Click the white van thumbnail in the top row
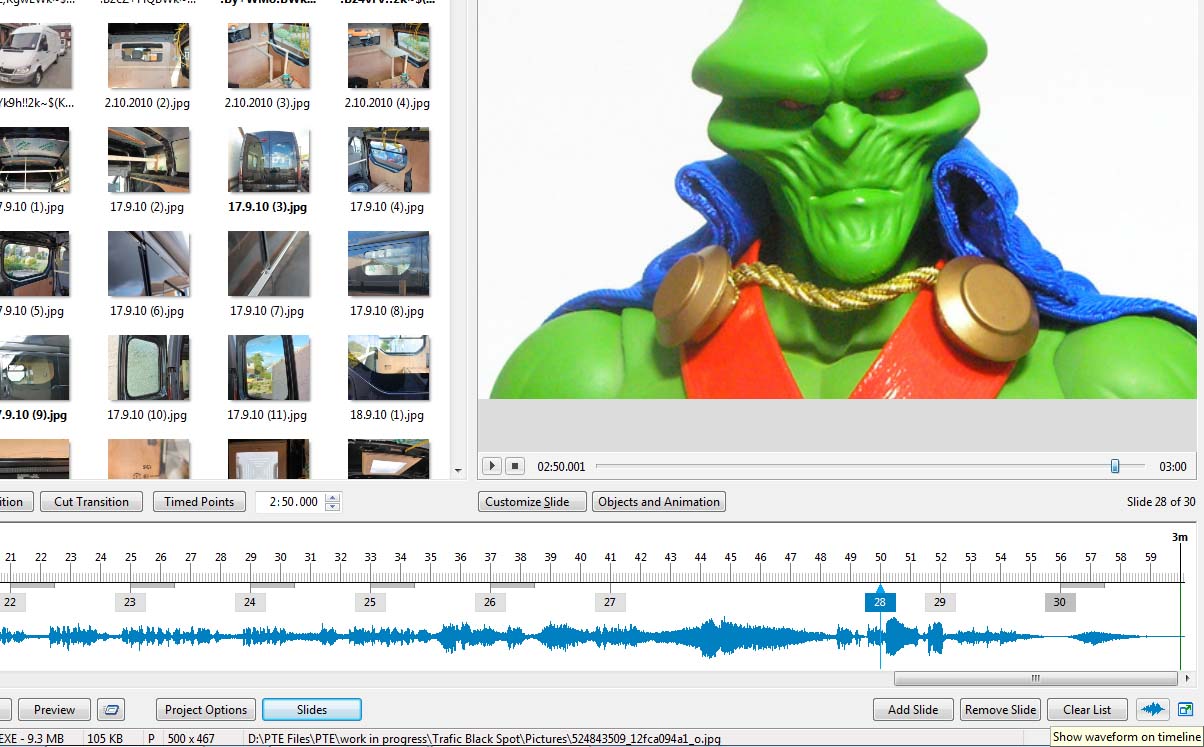Viewport: 1204px width, 747px height. click(x=35, y=56)
